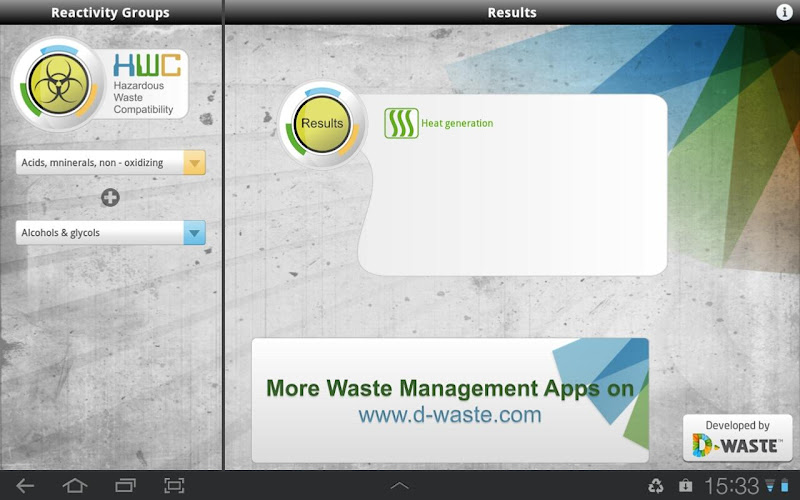Click the plus icon between the dropdowns
This screenshot has height=500, width=800.
(x=110, y=198)
